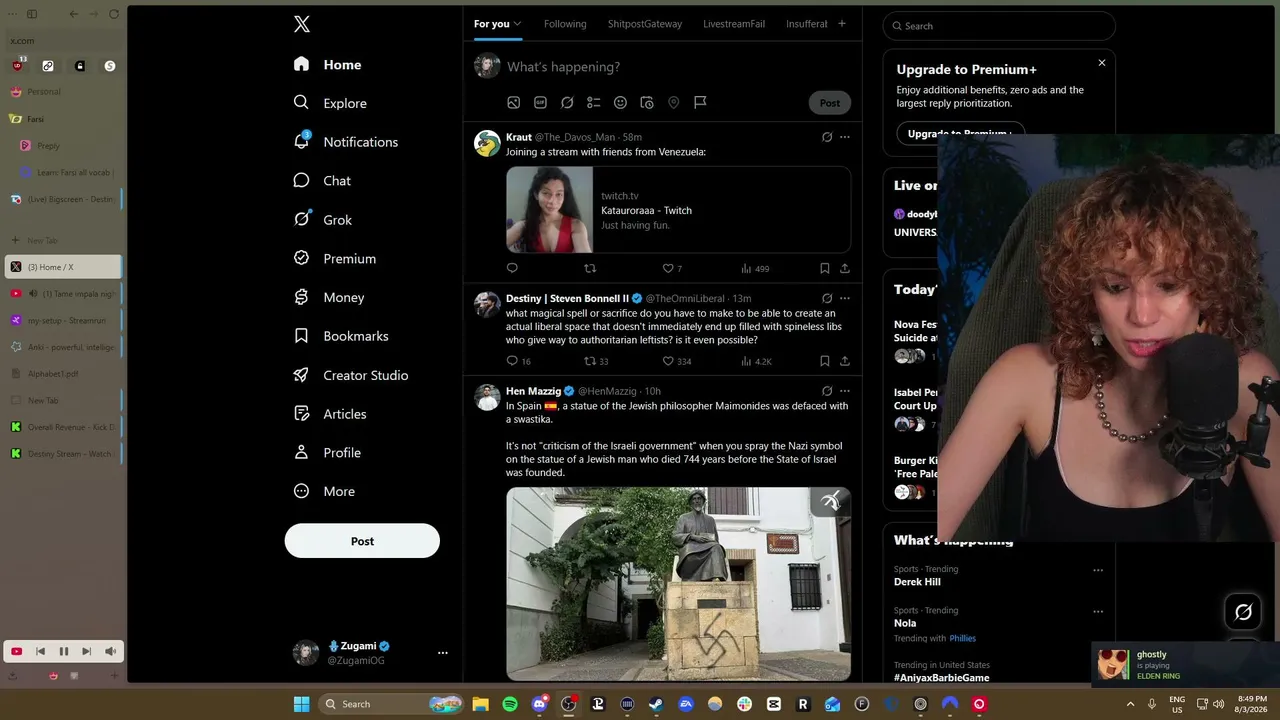This screenshot has height=720, width=1280.
Task: Bookmark Destiny's post
Action: click(824, 361)
